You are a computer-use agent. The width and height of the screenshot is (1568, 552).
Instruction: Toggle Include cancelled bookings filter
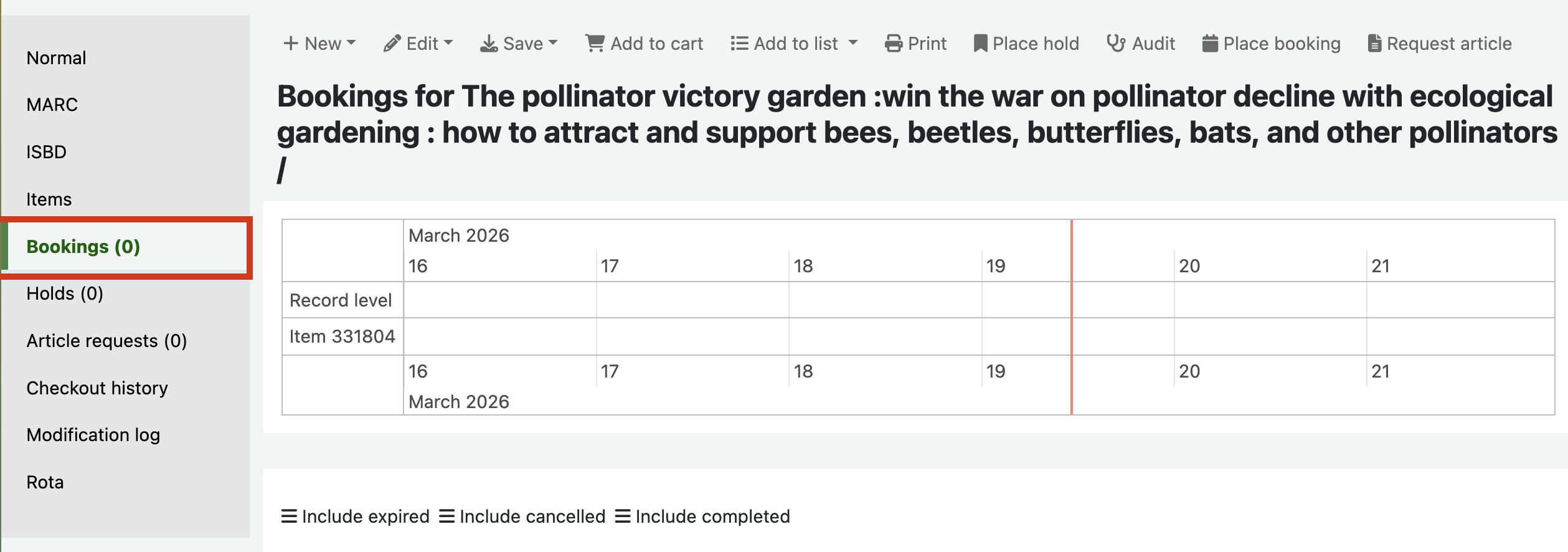tap(522, 516)
